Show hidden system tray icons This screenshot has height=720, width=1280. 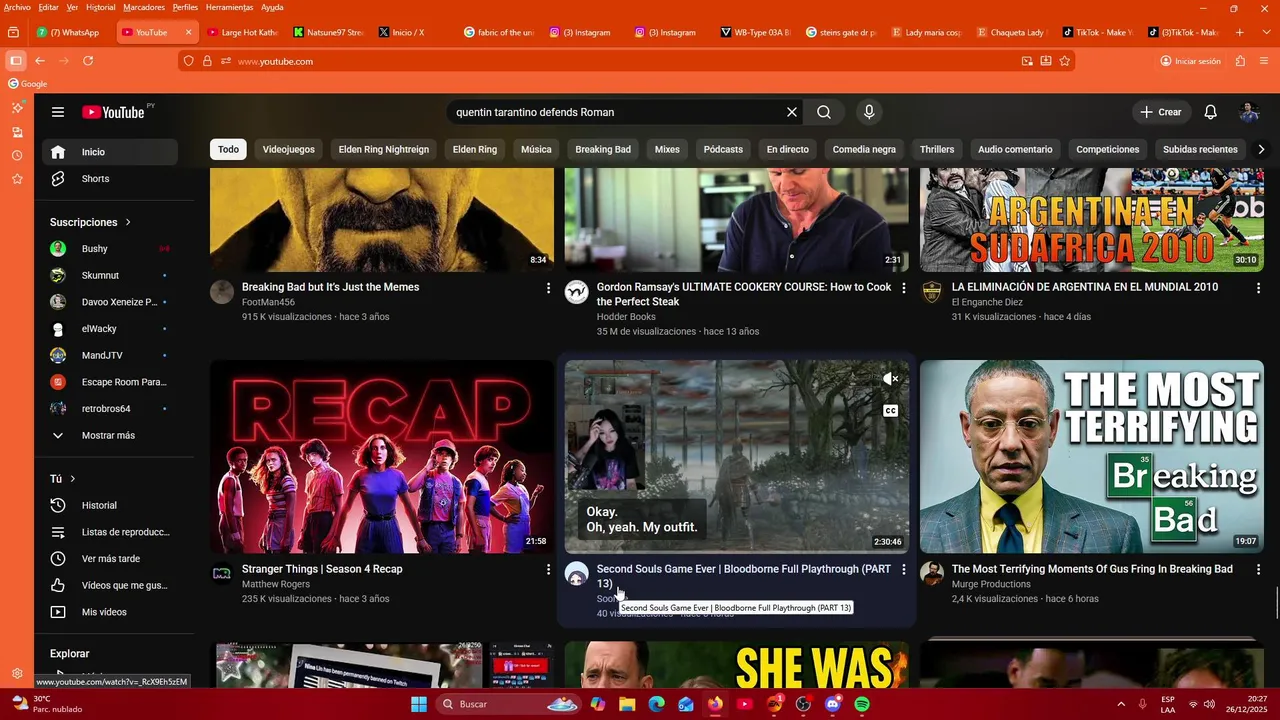tap(1121, 704)
